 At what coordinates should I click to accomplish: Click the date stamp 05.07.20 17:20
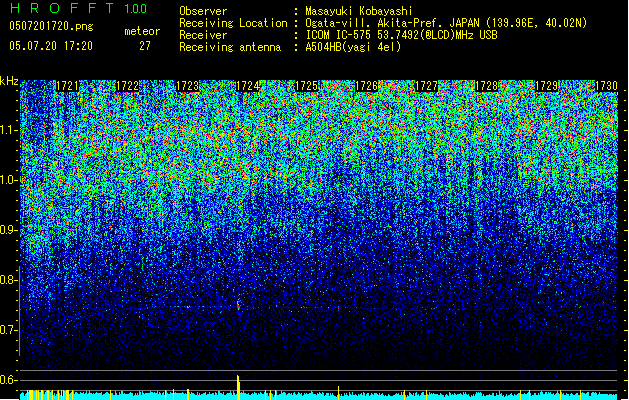tap(51, 46)
